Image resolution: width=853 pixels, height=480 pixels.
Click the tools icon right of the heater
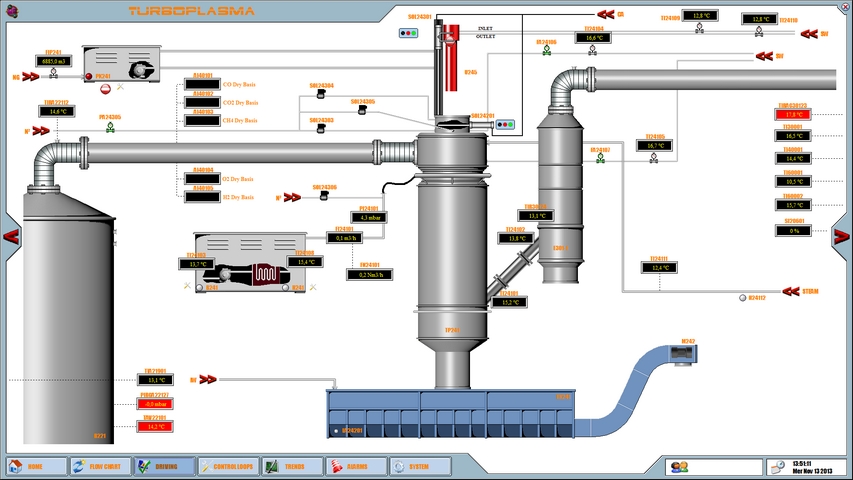(x=313, y=287)
